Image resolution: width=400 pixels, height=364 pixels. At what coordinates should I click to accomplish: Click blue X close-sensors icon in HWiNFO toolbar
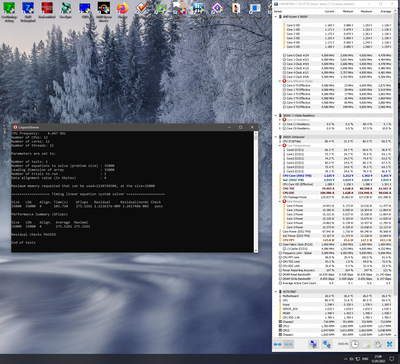pyautogui.click(x=389, y=344)
